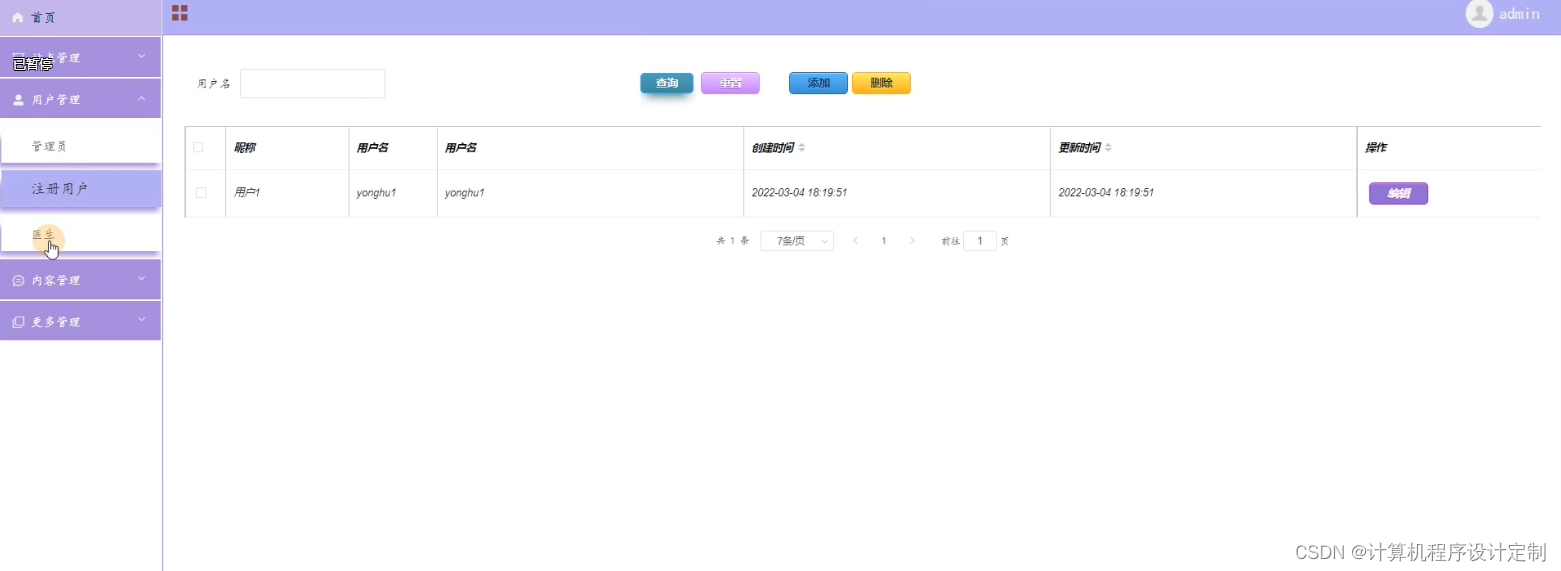Open the 7条/页 page size dropdown
The image size is (1561, 571).
pyautogui.click(x=797, y=241)
